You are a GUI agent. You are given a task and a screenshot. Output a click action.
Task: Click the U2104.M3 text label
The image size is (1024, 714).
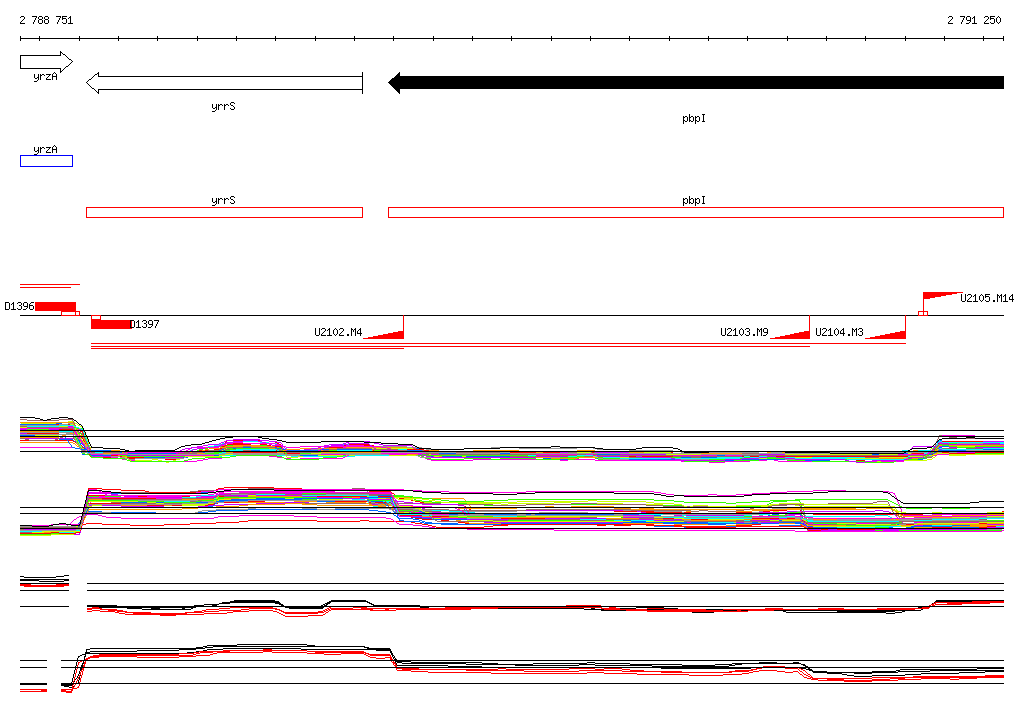839,333
